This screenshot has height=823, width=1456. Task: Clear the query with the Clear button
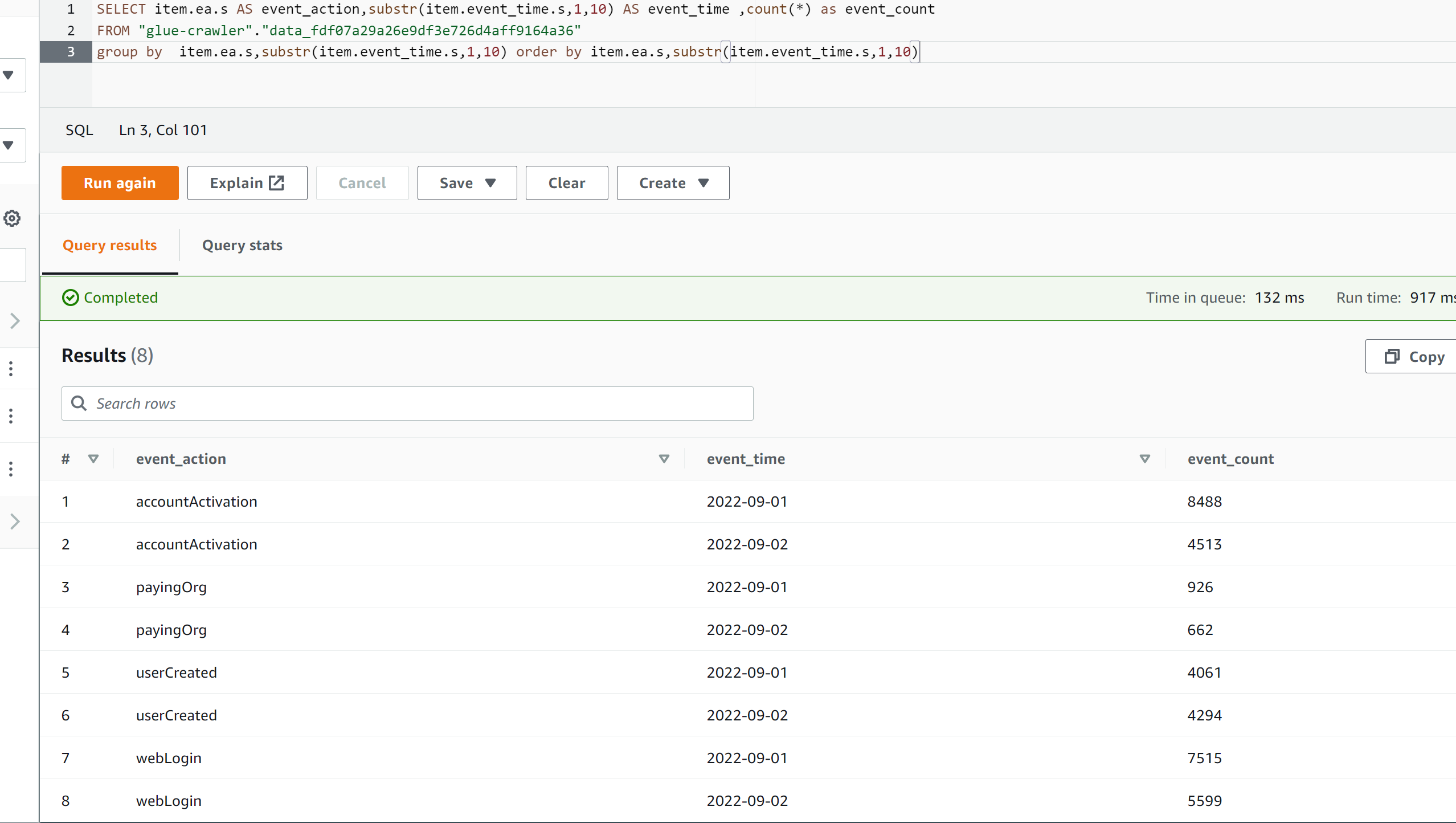[x=566, y=183]
